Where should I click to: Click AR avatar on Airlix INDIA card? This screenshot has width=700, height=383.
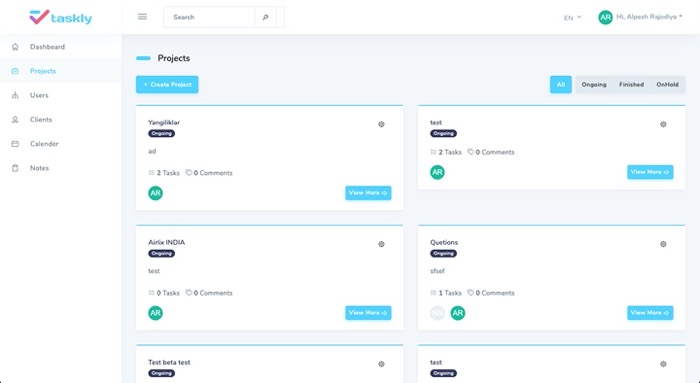(155, 313)
